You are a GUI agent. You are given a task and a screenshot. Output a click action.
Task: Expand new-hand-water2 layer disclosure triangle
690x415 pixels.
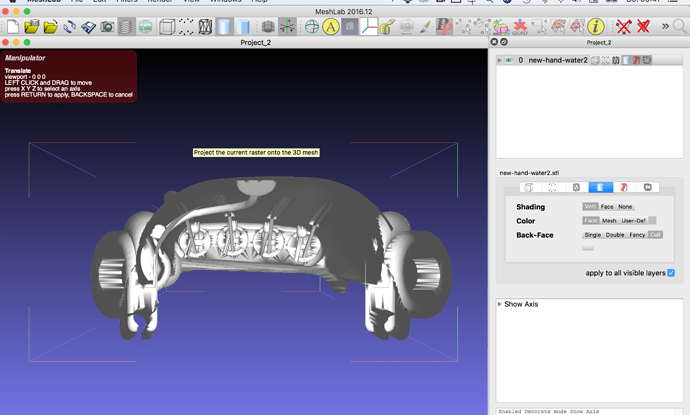pos(499,60)
